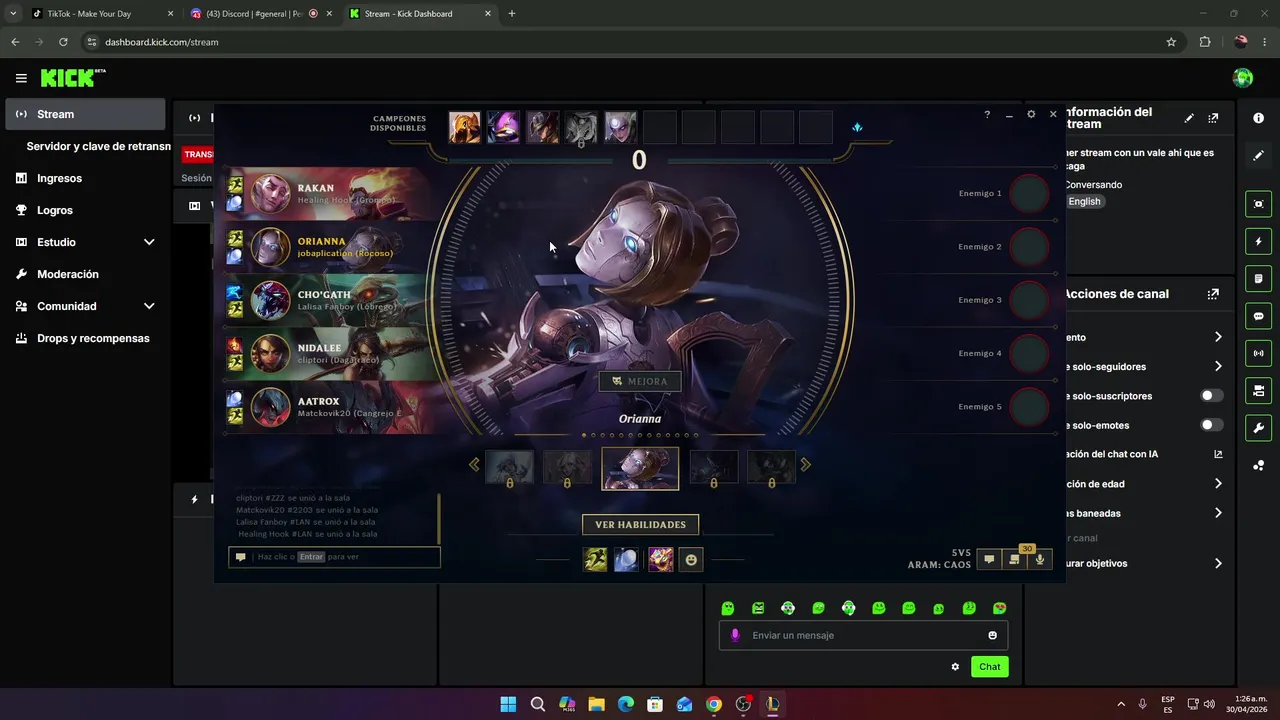Image resolution: width=1280 pixels, height=720 pixels.
Task: Toggle the lightning bolt panel icon
Action: pyautogui.click(x=1258, y=242)
